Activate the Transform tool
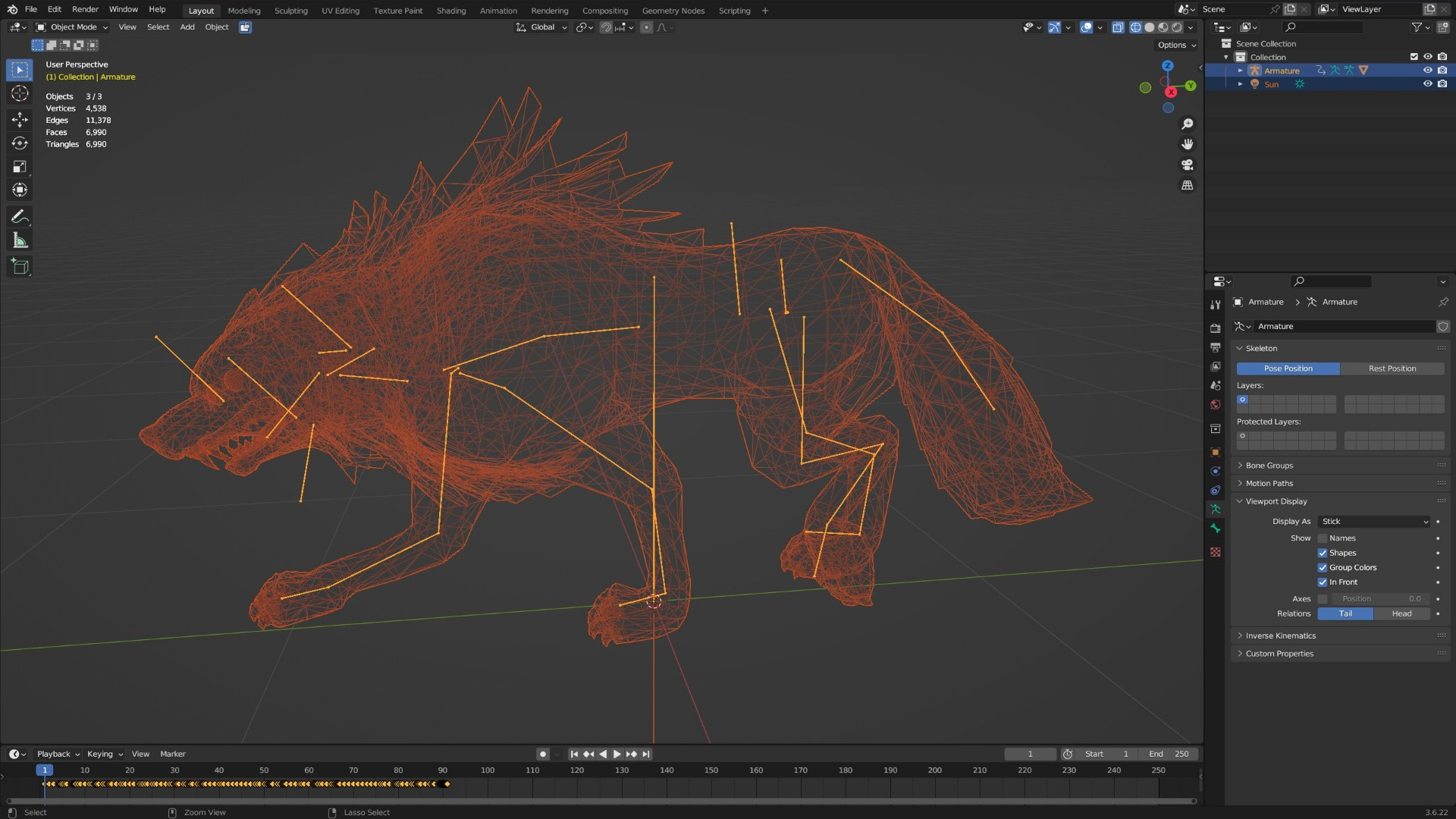This screenshot has width=1456, height=819. 20,190
